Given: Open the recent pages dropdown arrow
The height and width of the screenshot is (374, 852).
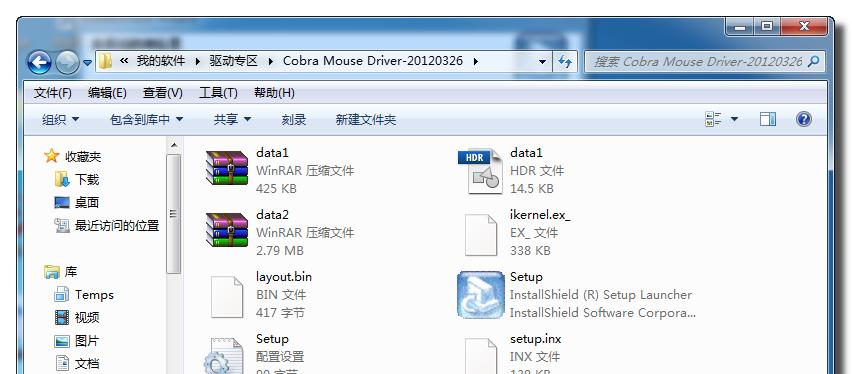Looking at the screenshot, I should pos(87,63).
